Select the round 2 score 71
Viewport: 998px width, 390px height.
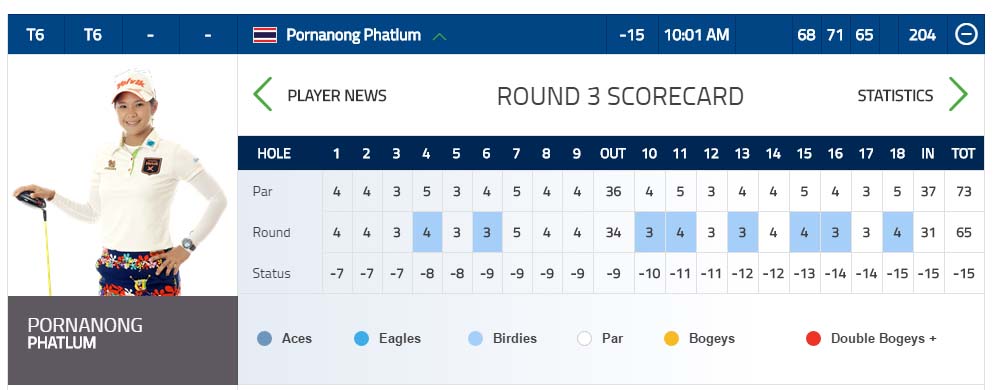point(835,35)
